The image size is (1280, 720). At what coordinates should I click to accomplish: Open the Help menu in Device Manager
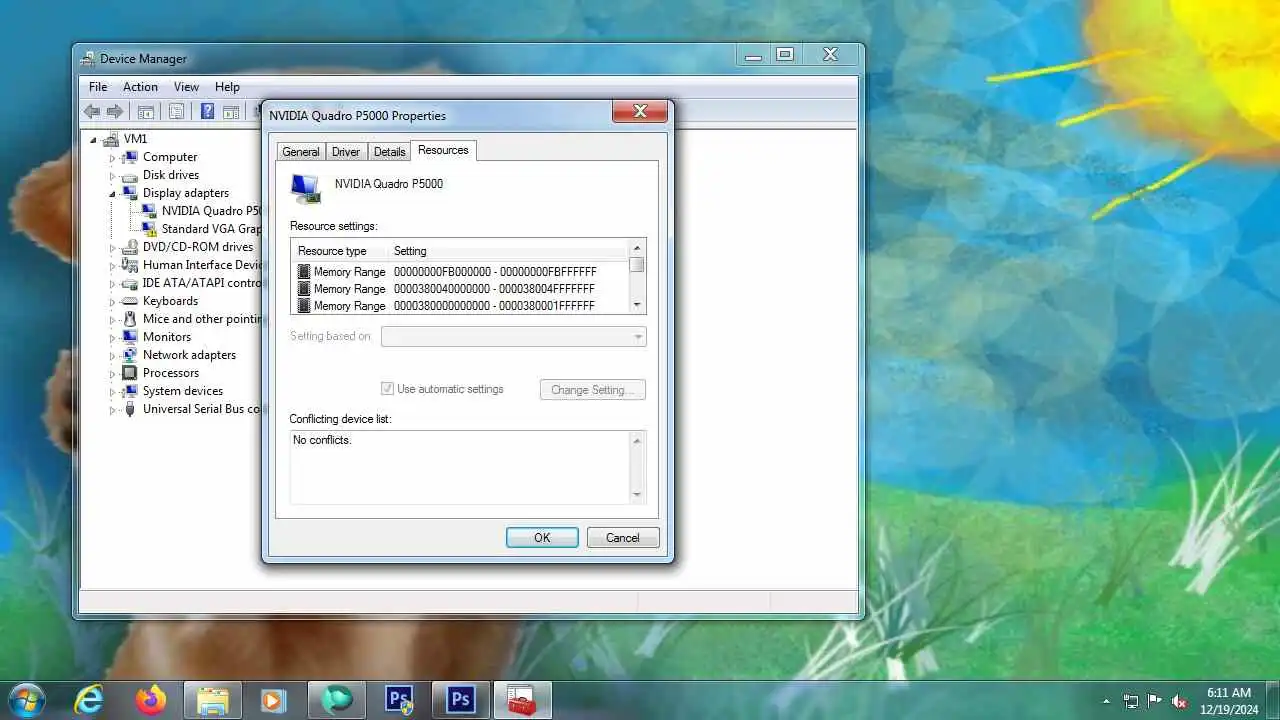click(227, 87)
